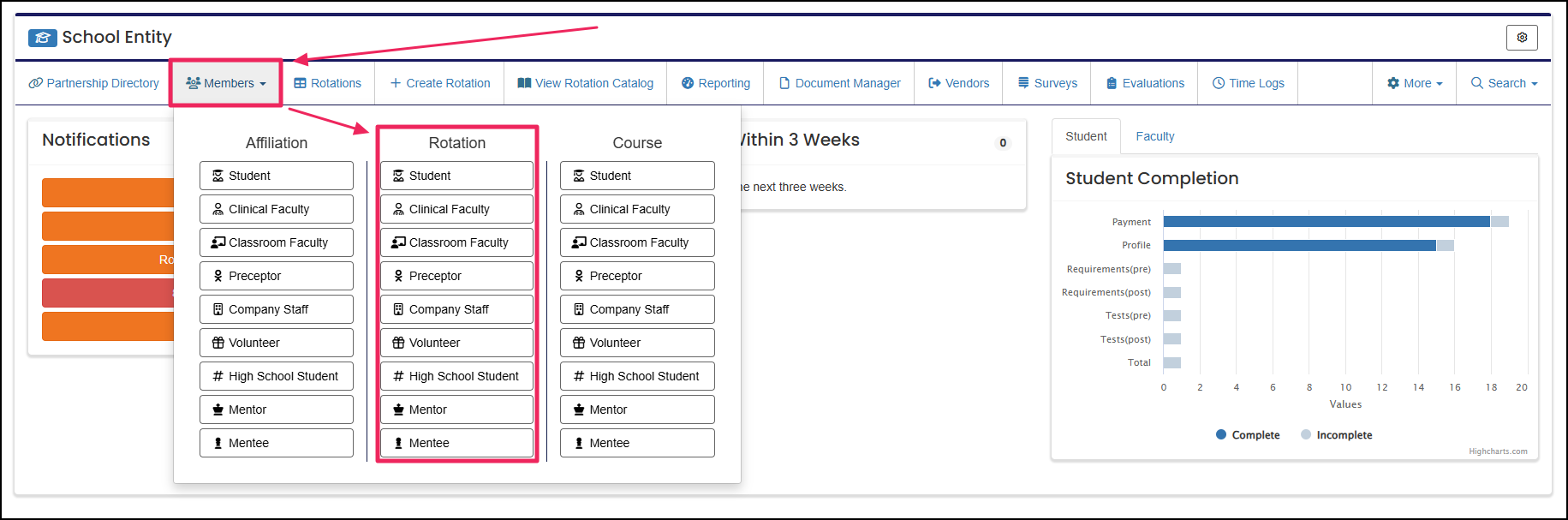The width and height of the screenshot is (1568, 520).
Task: Select Classroom Faculty under Rotation
Action: [457, 242]
